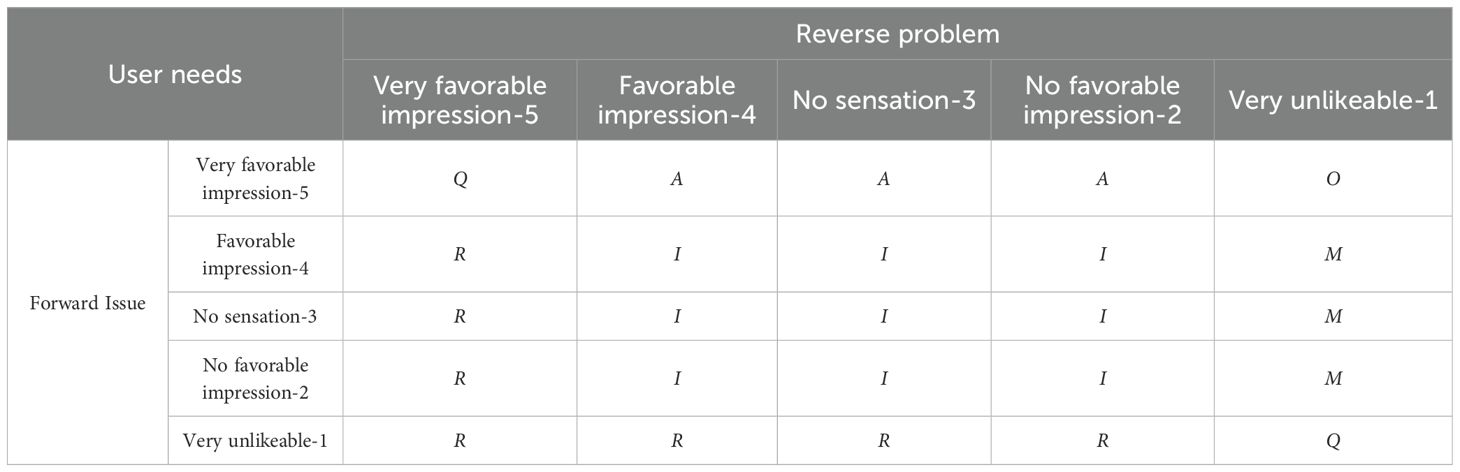
Task: Click the M cell in Favorable impression-4 row
Action: (x=1333, y=254)
